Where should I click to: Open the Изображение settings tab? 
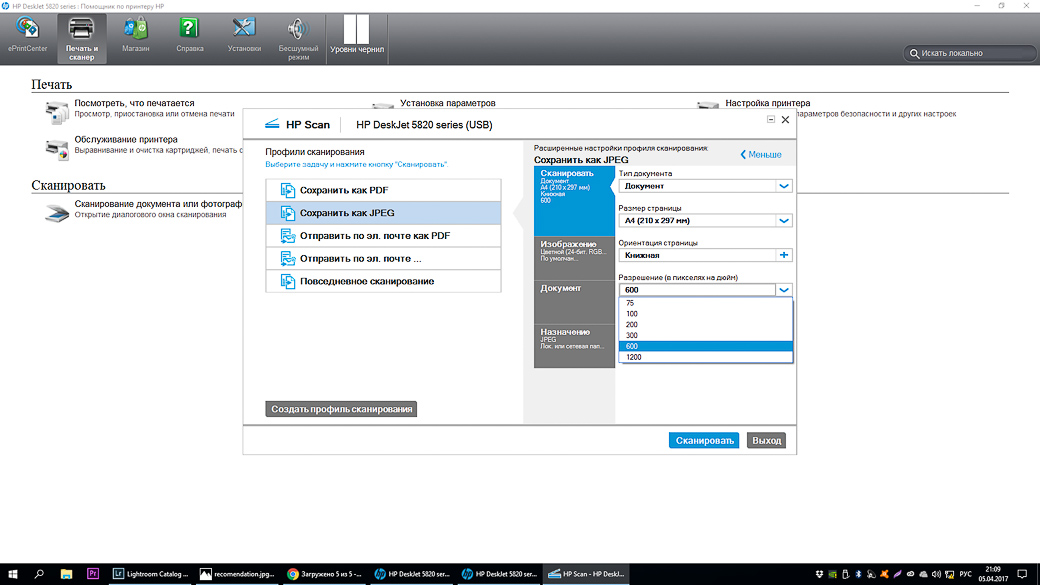pos(574,258)
